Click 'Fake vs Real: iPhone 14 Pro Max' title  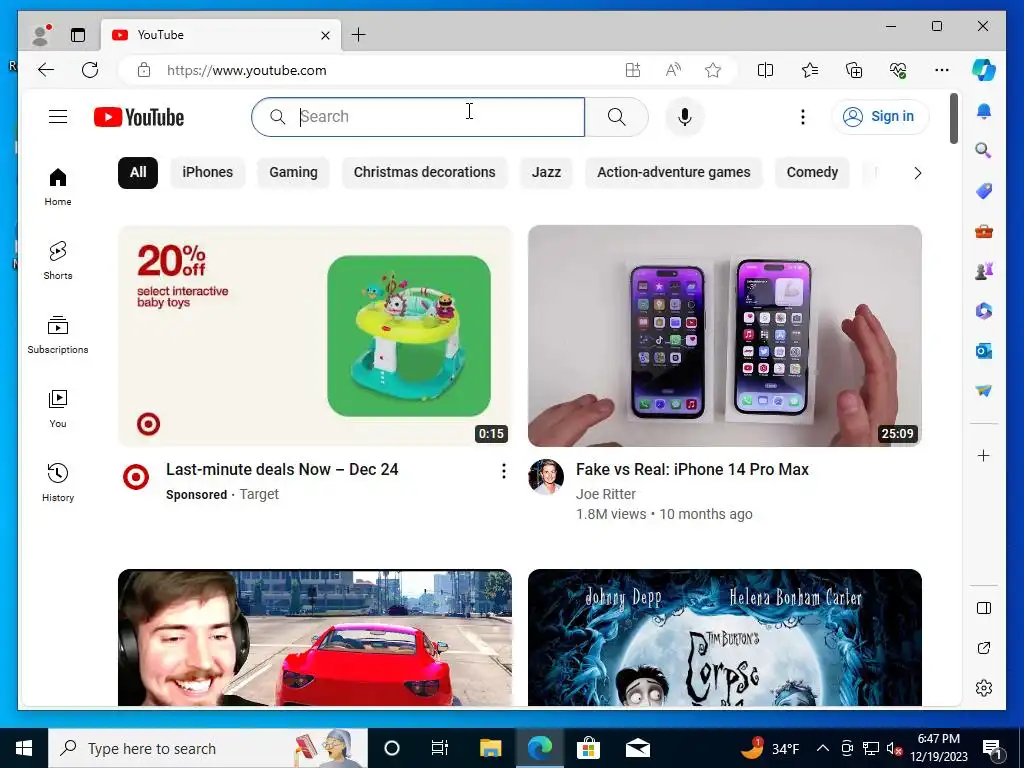pyautogui.click(x=692, y=470)
